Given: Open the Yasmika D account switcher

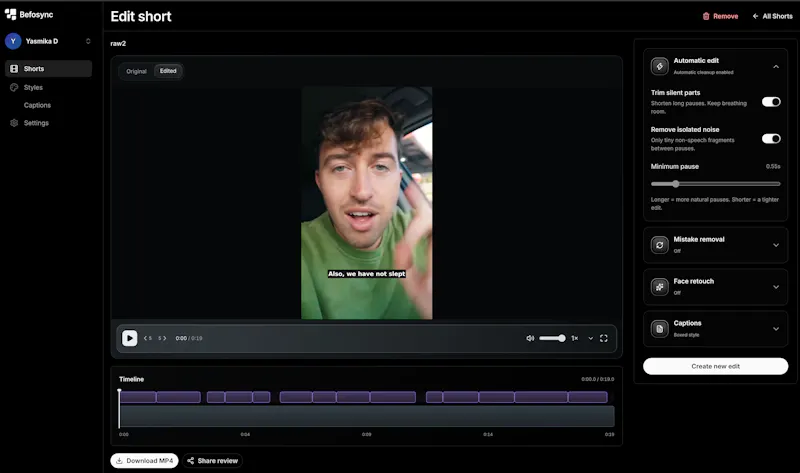Looking at the screenshot, I should 48,41.
